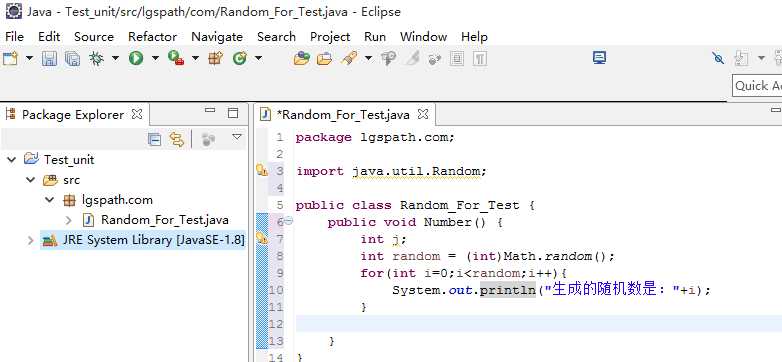Start debugging with the bug icon
782x362 pixels.
pyautogui.click(x=96, y=58)
